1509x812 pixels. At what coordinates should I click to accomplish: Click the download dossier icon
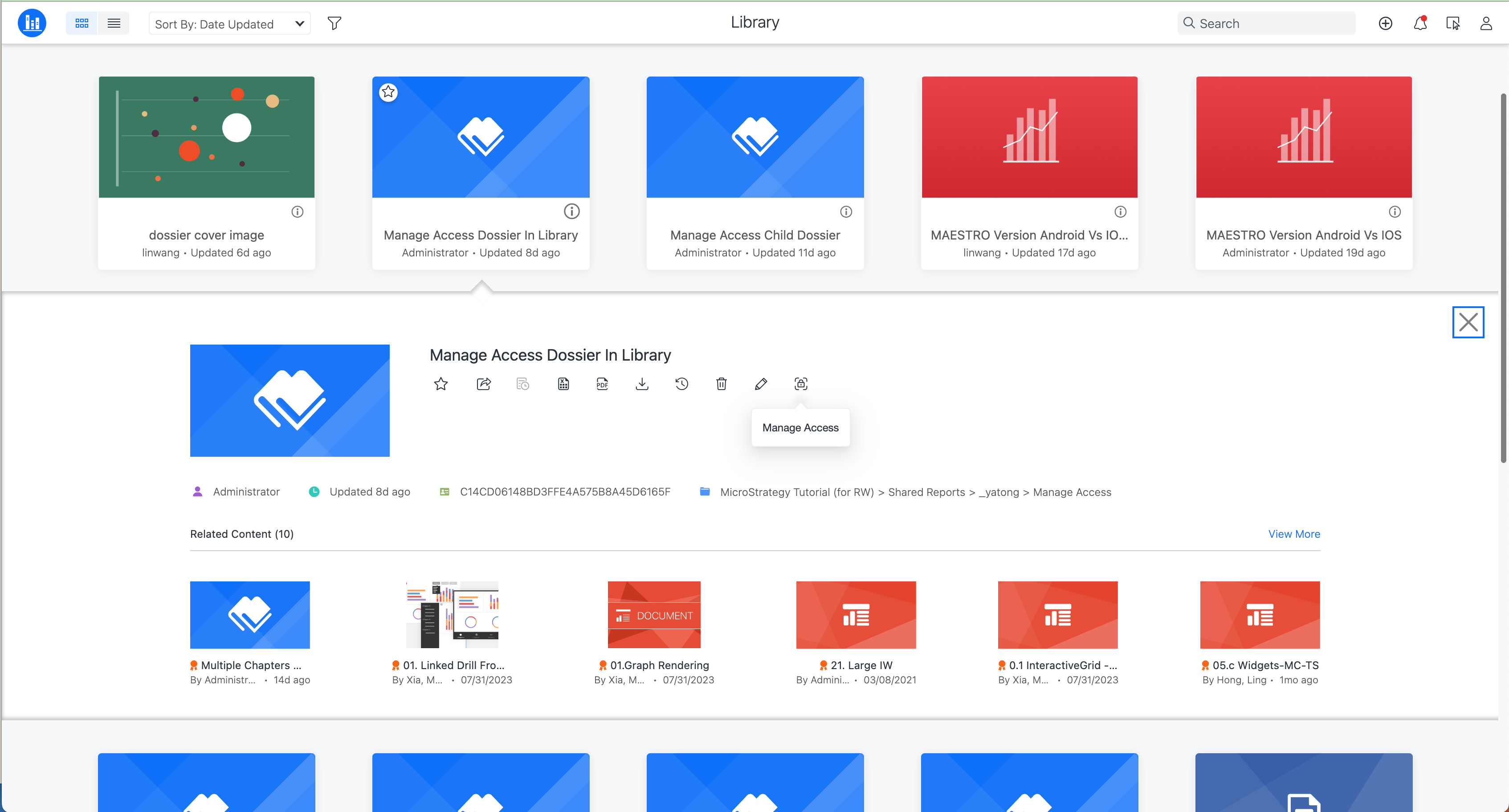642,384
